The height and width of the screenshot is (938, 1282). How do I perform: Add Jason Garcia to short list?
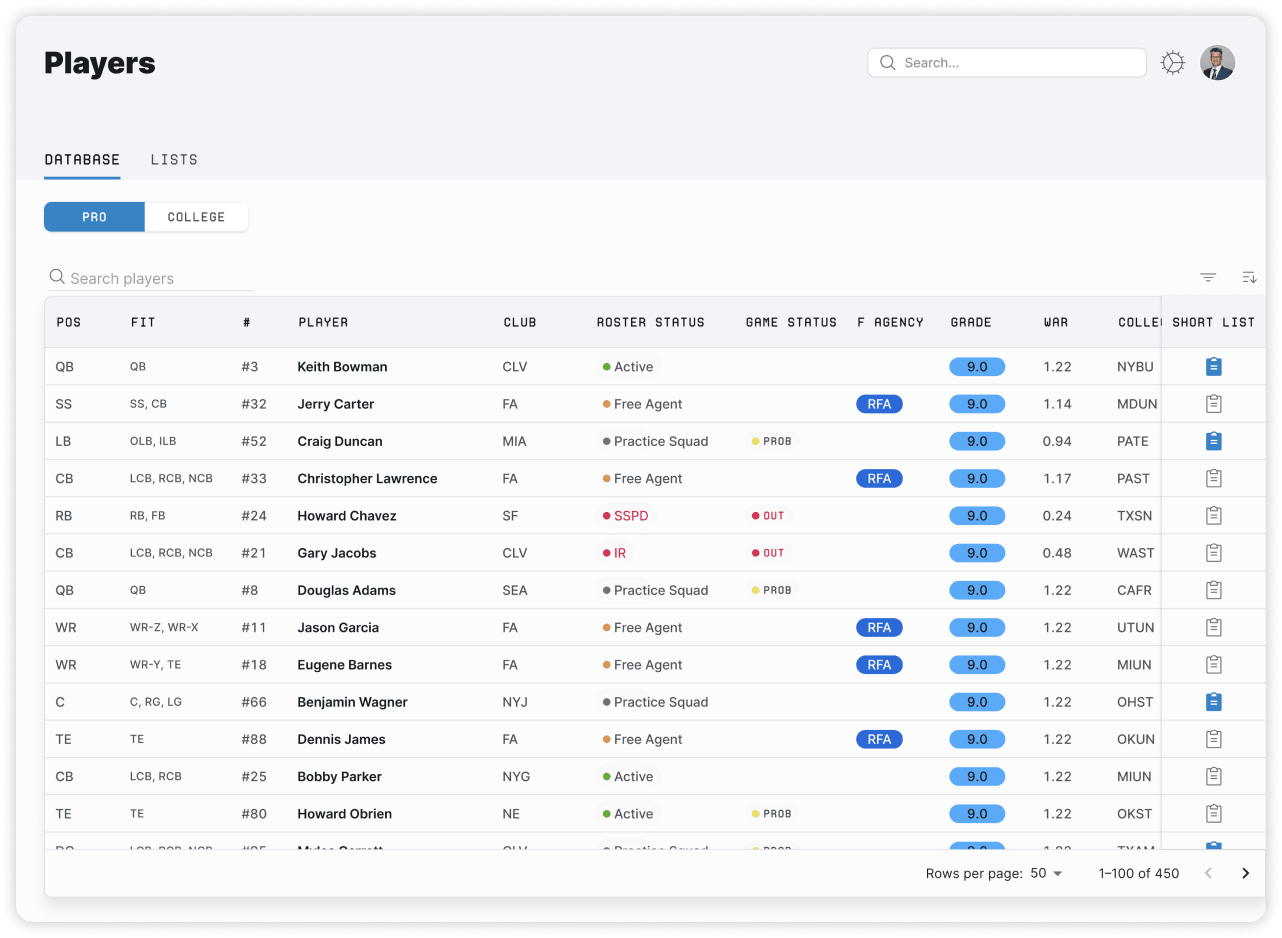pyautogui.click(x=1213, y=627)
